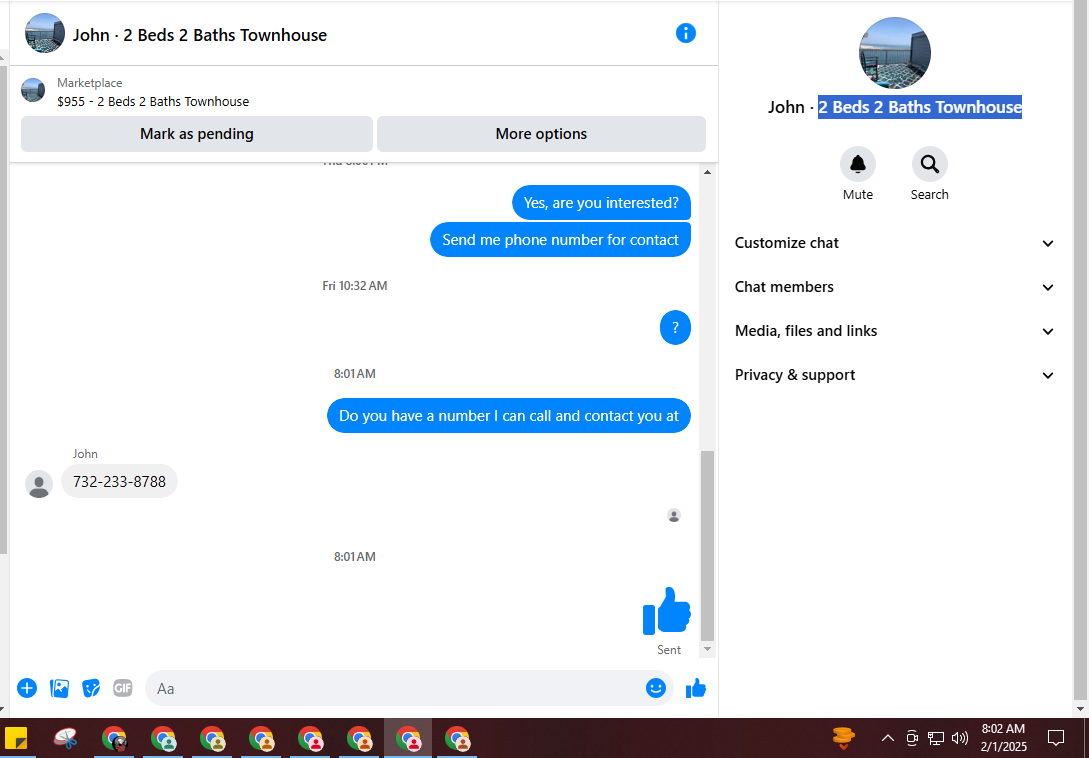Open more actions with the blue plus icon
The width and height of the screenshot is (1089, 758).
(27, 689)
